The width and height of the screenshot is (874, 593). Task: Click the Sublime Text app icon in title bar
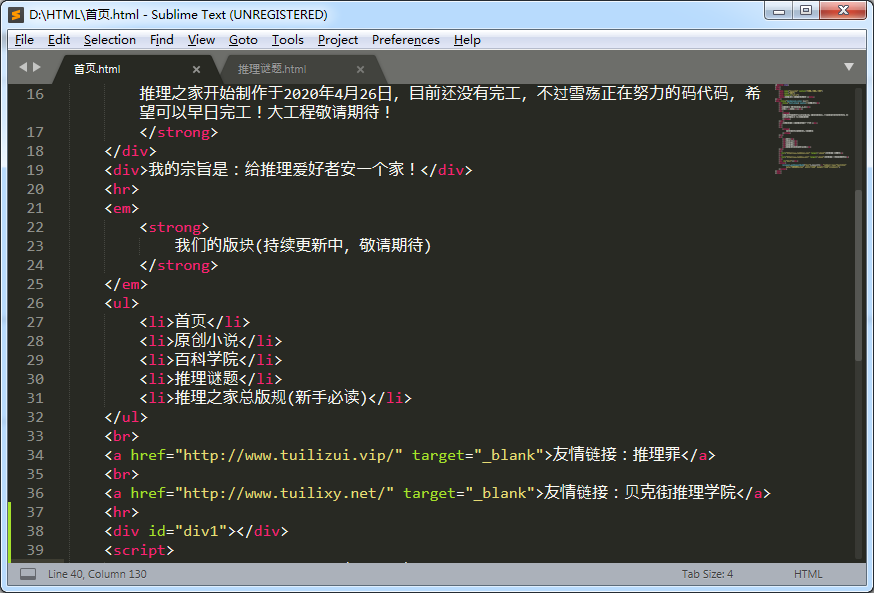[16, 14]
